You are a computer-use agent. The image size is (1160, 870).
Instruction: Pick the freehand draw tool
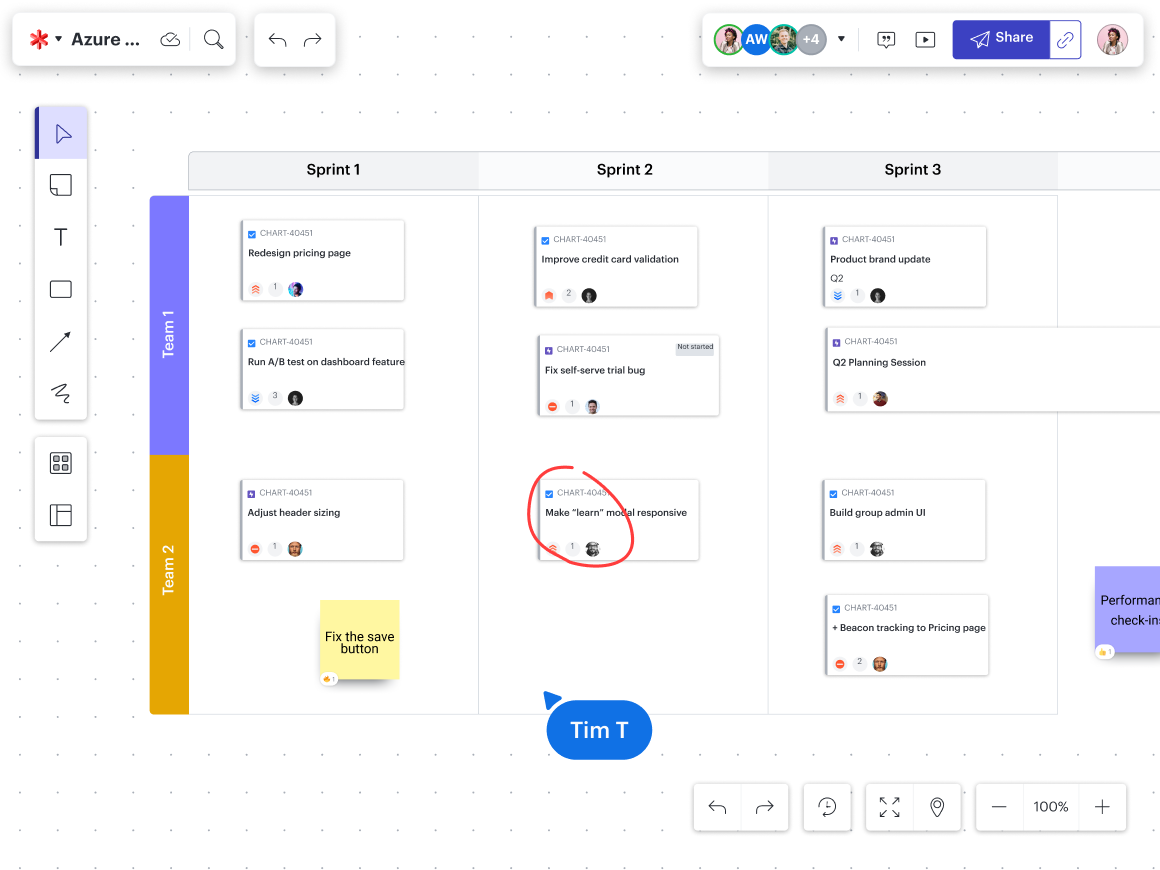[60, 393]
